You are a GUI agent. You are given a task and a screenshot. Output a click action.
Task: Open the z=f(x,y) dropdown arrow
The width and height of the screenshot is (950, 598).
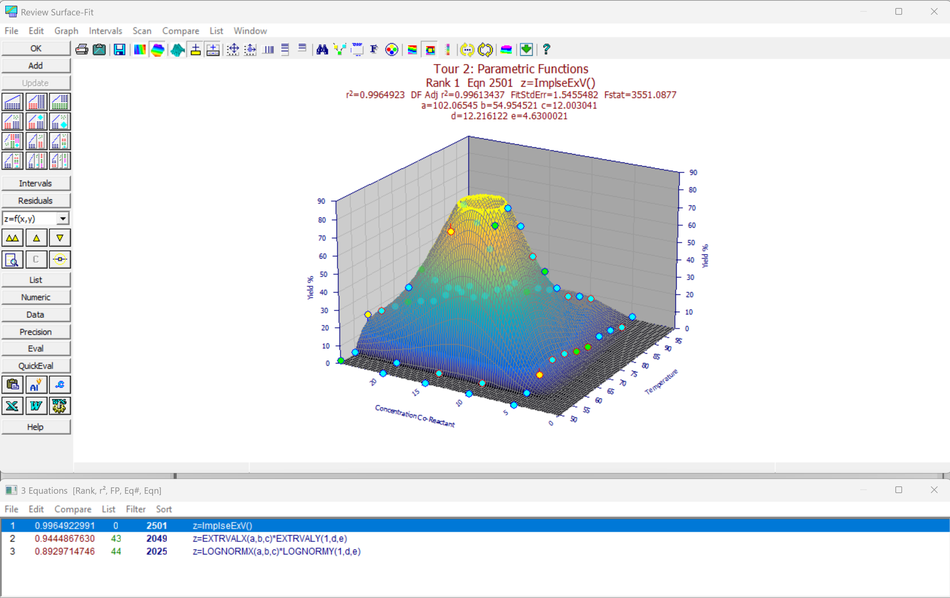(x=63, y=219)
